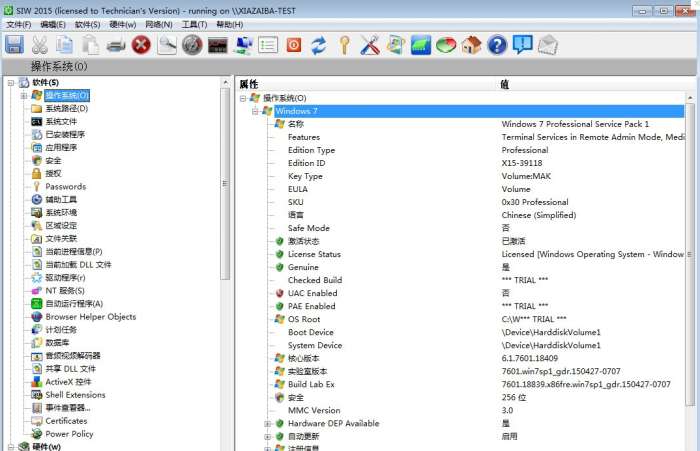Click the Home house toolbar icon

[471, 45]
